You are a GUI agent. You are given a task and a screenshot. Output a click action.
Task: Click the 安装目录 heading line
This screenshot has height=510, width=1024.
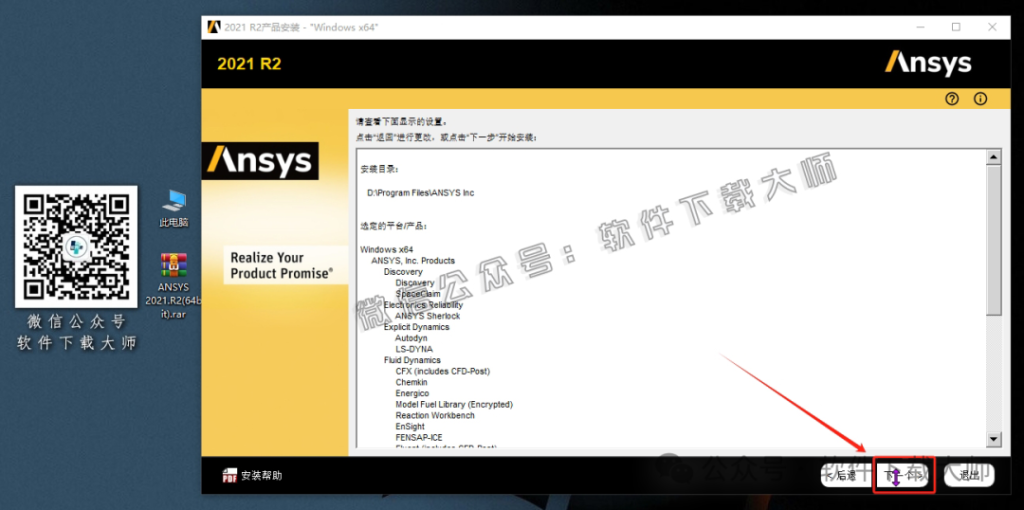pyautogui.click(x=379, y=169)
